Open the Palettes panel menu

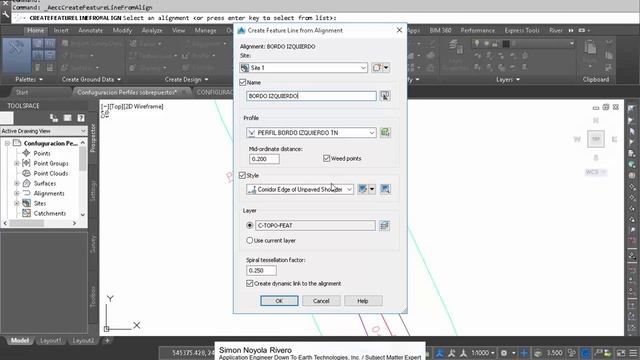click(29, 79)
